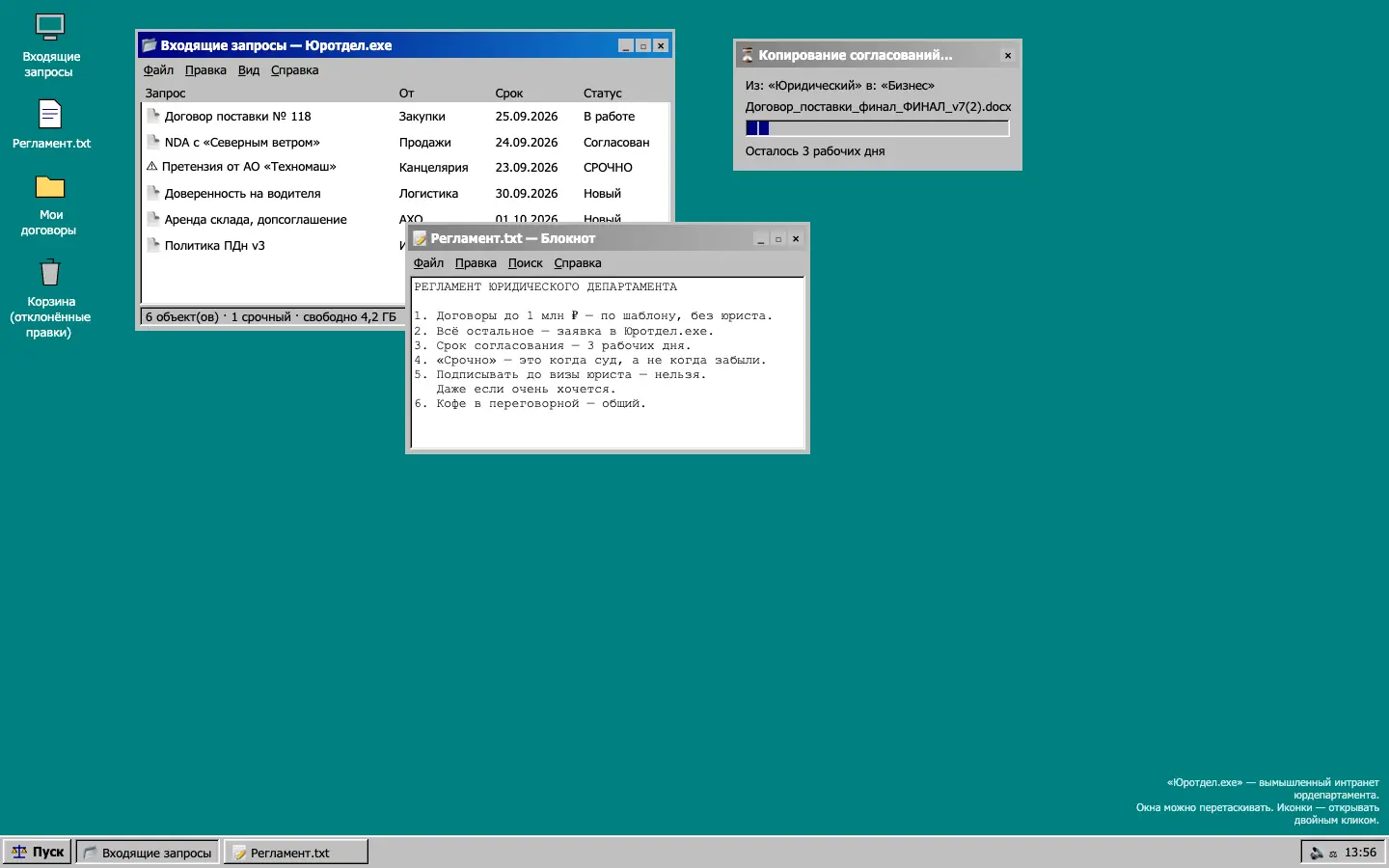Sort requests by the «Срок» column header
The width and height of the screenshot is (1389, 868).
click(509, 94)
